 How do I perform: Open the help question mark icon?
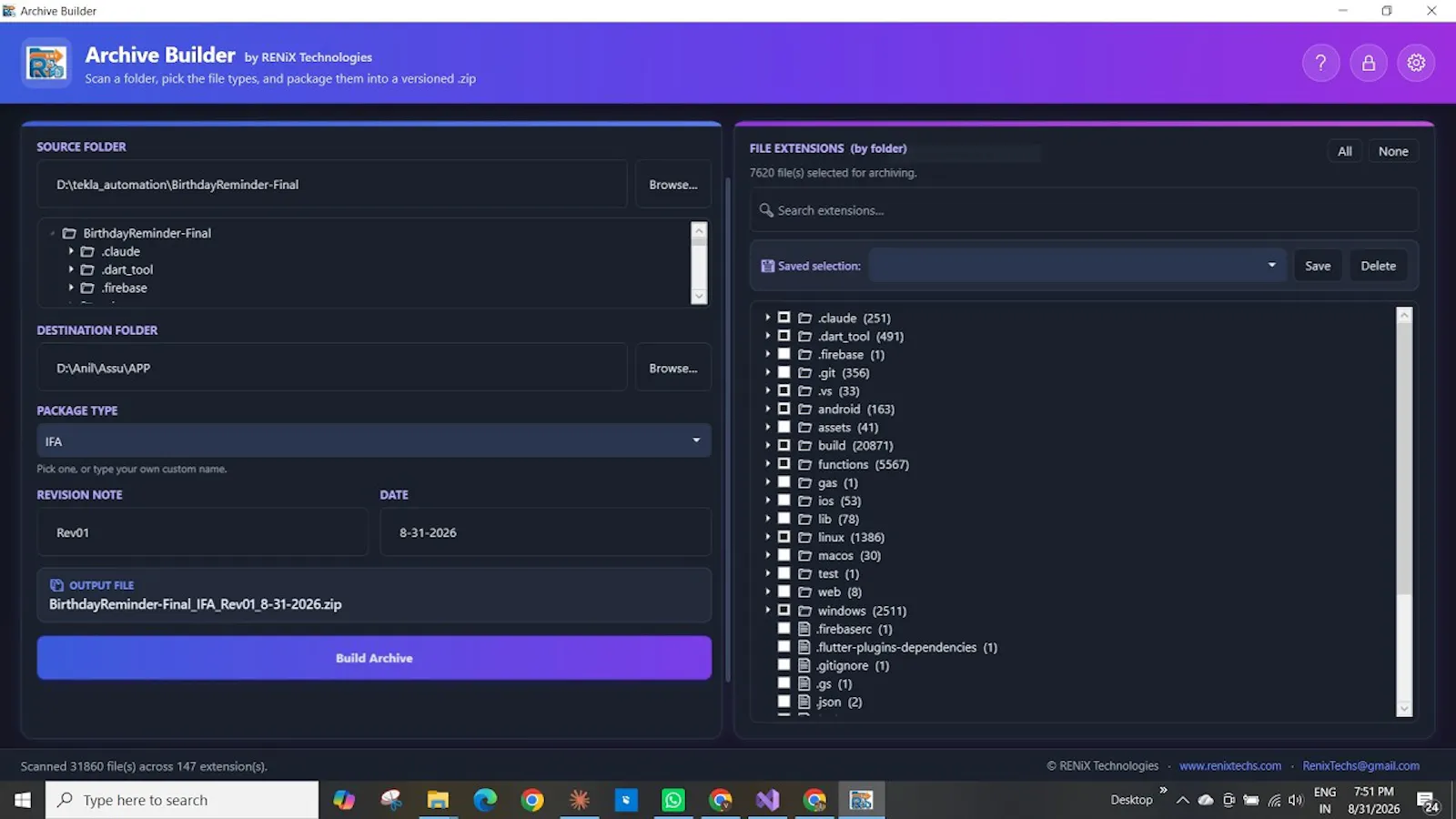pyautogui.click(x=1320, y=63)
